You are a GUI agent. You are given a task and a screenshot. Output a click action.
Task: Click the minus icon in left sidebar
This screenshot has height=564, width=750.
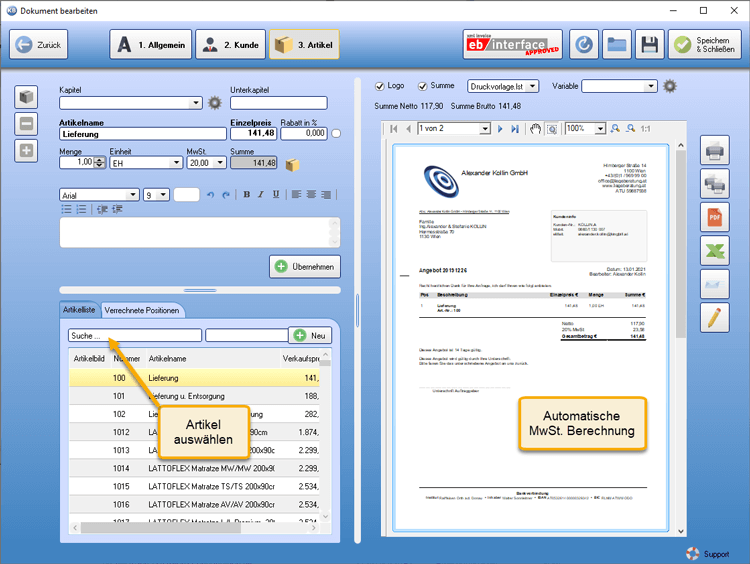[x=26, y=124]
